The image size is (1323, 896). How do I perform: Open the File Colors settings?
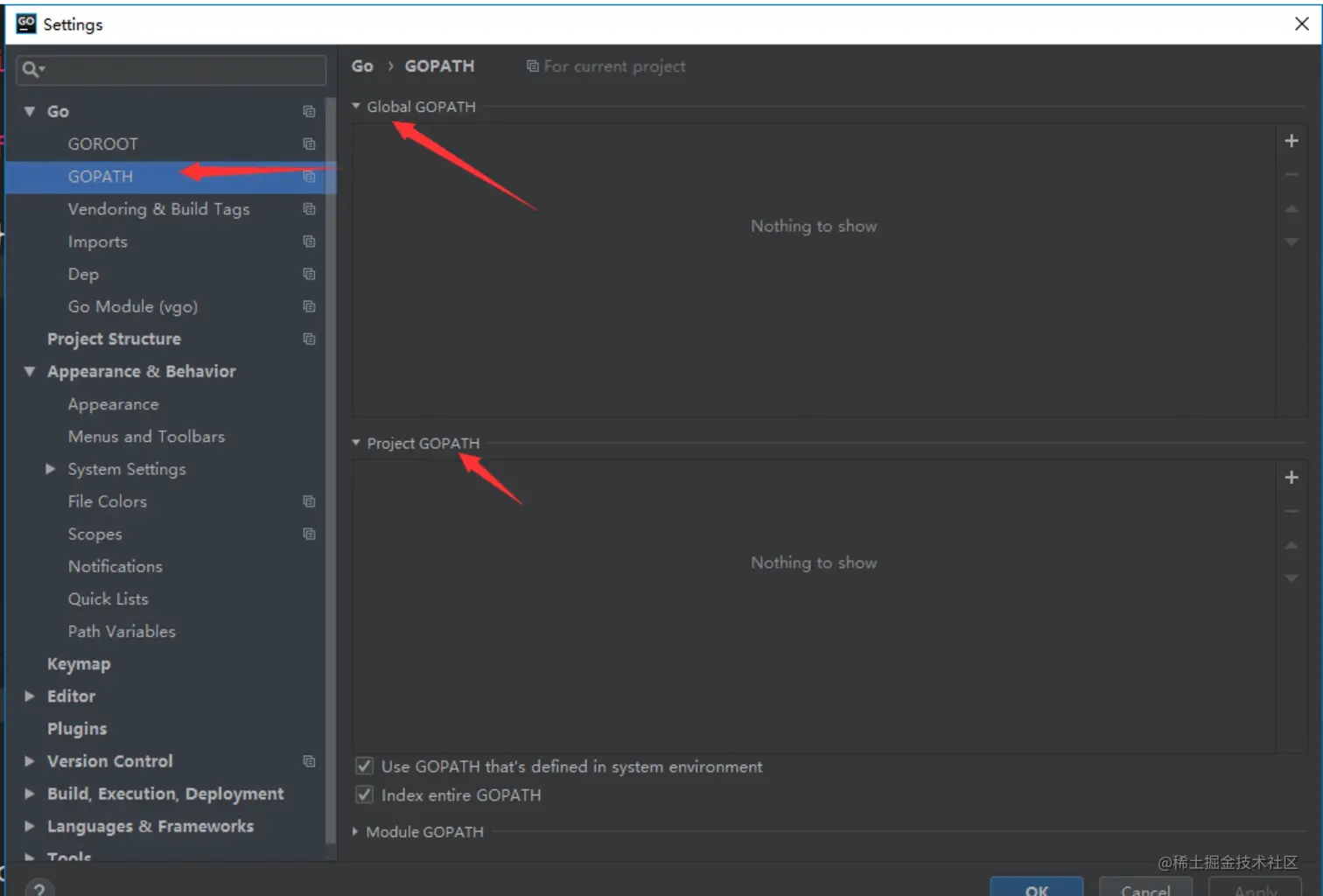click(x=108, y=501)
